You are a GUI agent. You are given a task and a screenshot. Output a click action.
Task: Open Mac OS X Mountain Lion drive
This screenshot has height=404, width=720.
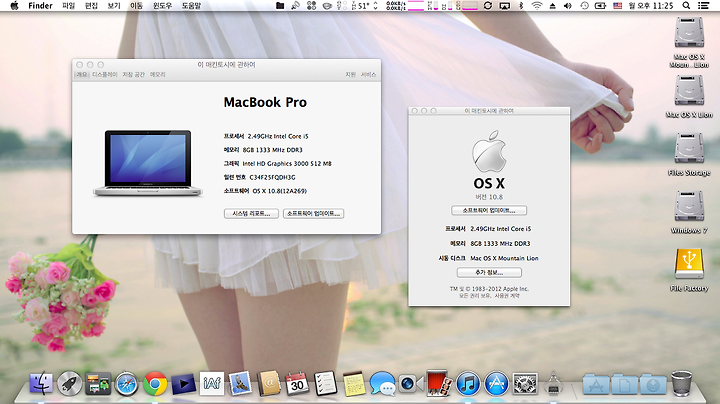coord(689,32)
